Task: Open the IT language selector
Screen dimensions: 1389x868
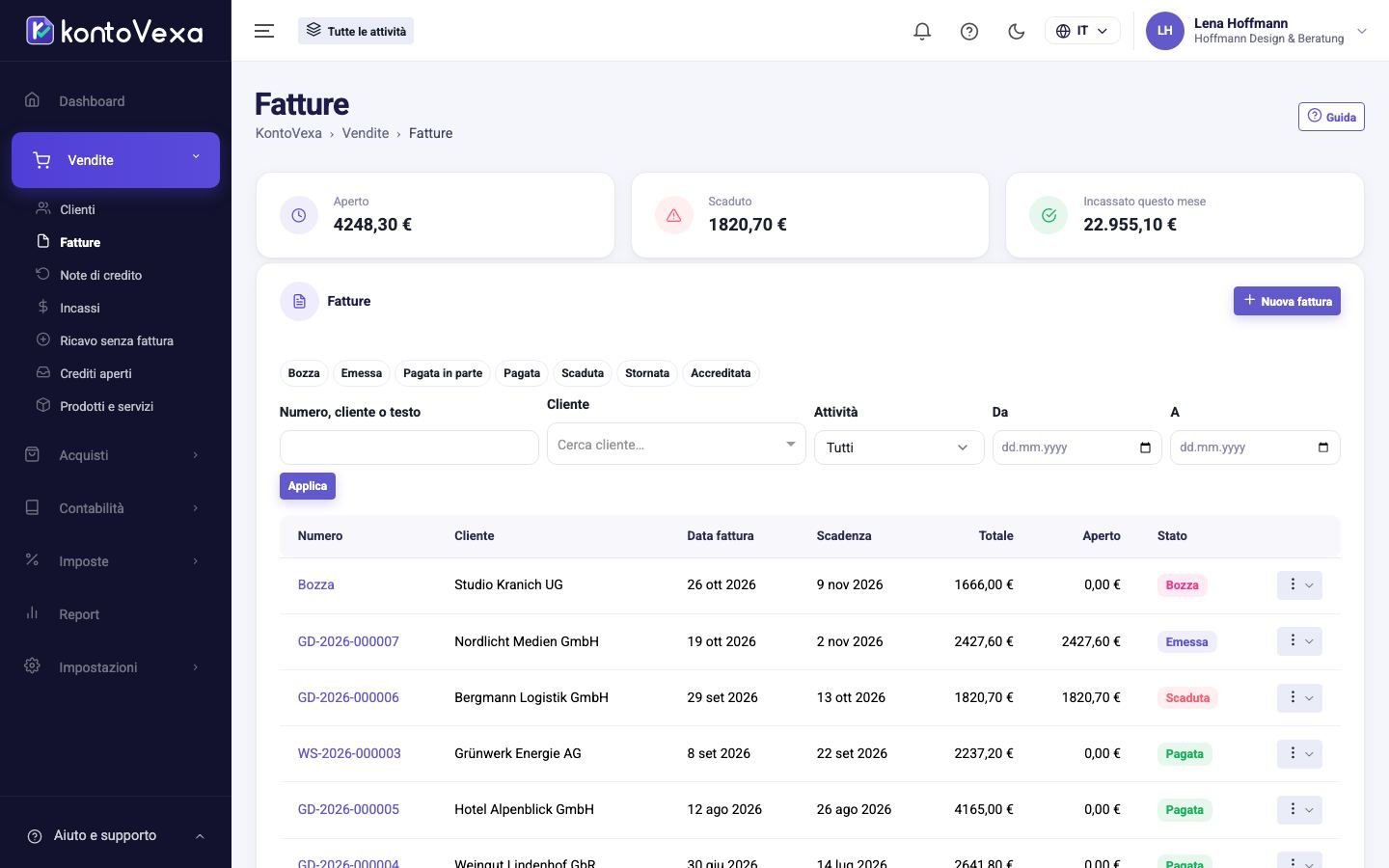Action: coord(1082,31)
